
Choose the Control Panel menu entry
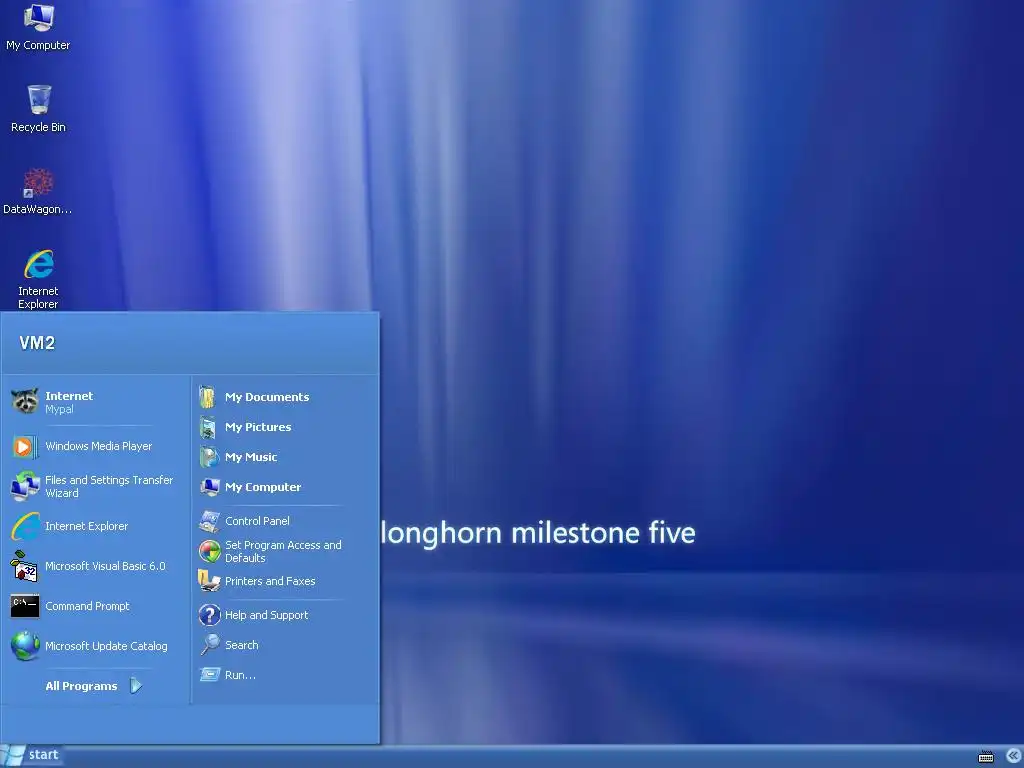pyautogui.click(x=257, y=521)
